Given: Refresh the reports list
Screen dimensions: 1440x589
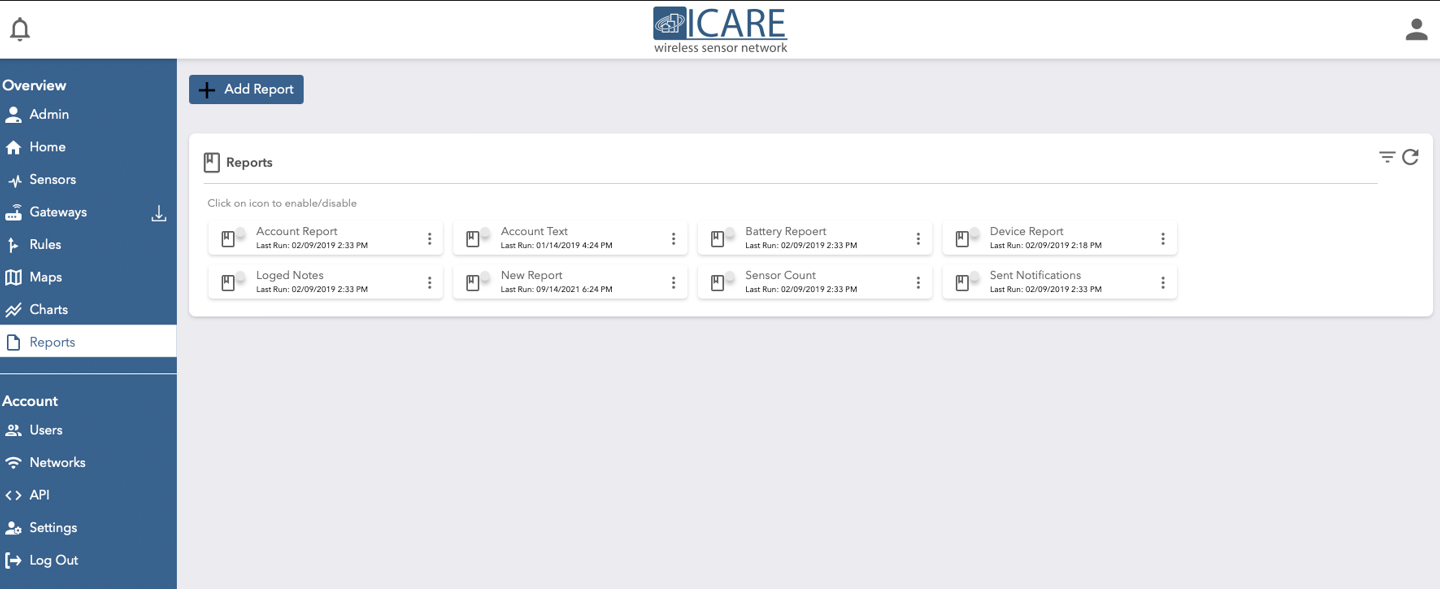Looking at the screenshot, I should click(1410, 157).
